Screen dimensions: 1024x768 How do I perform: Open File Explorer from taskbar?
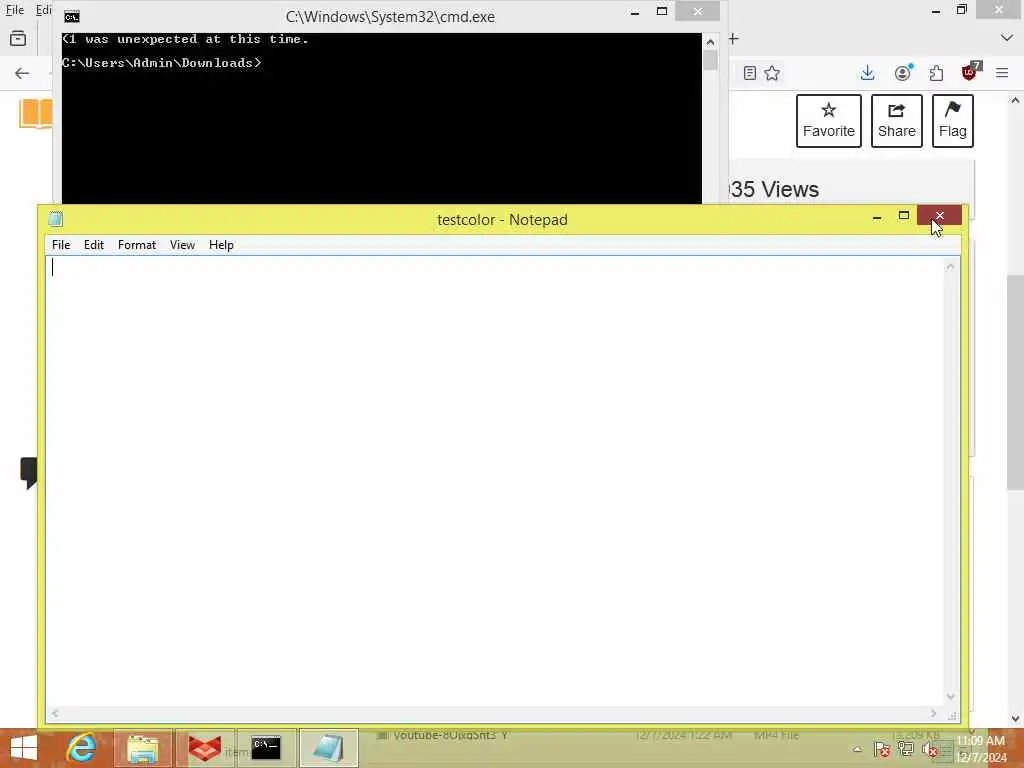143,748
